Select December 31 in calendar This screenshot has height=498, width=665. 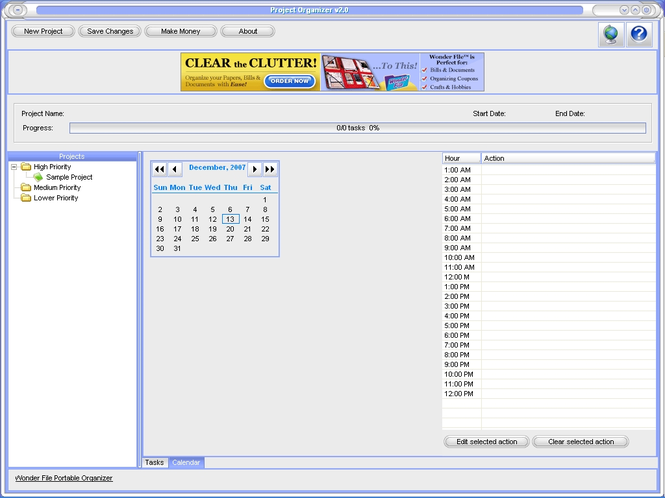coord(177,249)
